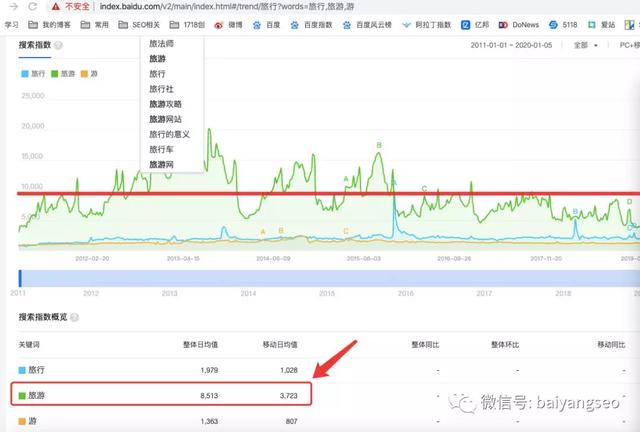Screen dimensions: 640x432
Task: Click the 亿邦 bookmark icon
Action: coord(466,23)
